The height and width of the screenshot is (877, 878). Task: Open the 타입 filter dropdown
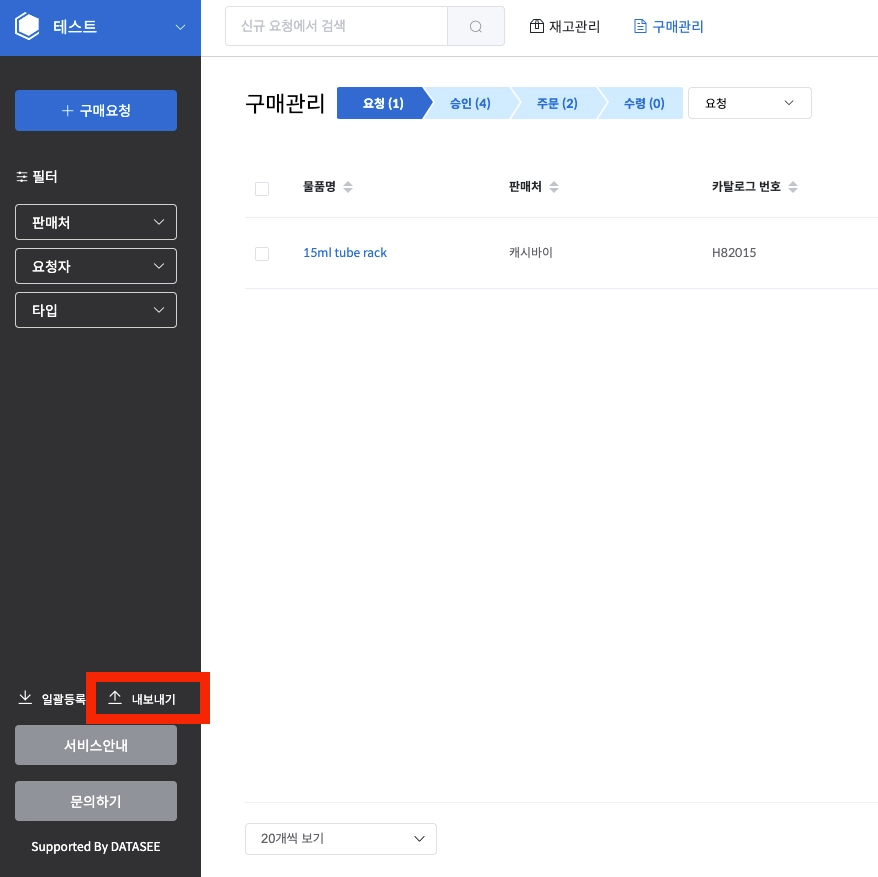[96, 310]
